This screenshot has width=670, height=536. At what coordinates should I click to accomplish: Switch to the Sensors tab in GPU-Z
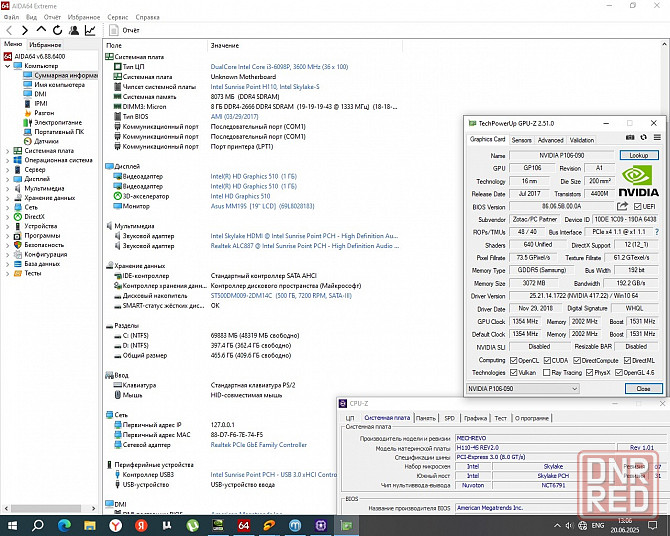pyautogui.click(x=521, y=140)
